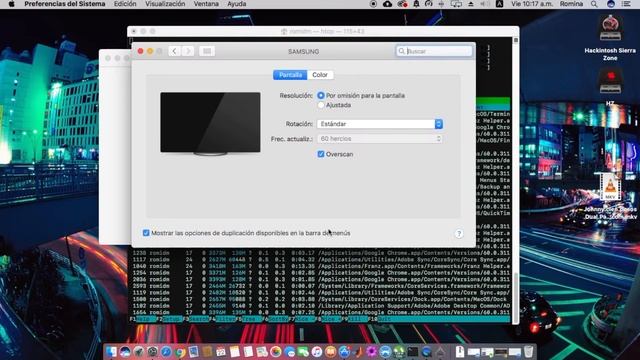Click the Buscar search field
Viewport: 640px width, 360px height.
[x=434, y=51]
